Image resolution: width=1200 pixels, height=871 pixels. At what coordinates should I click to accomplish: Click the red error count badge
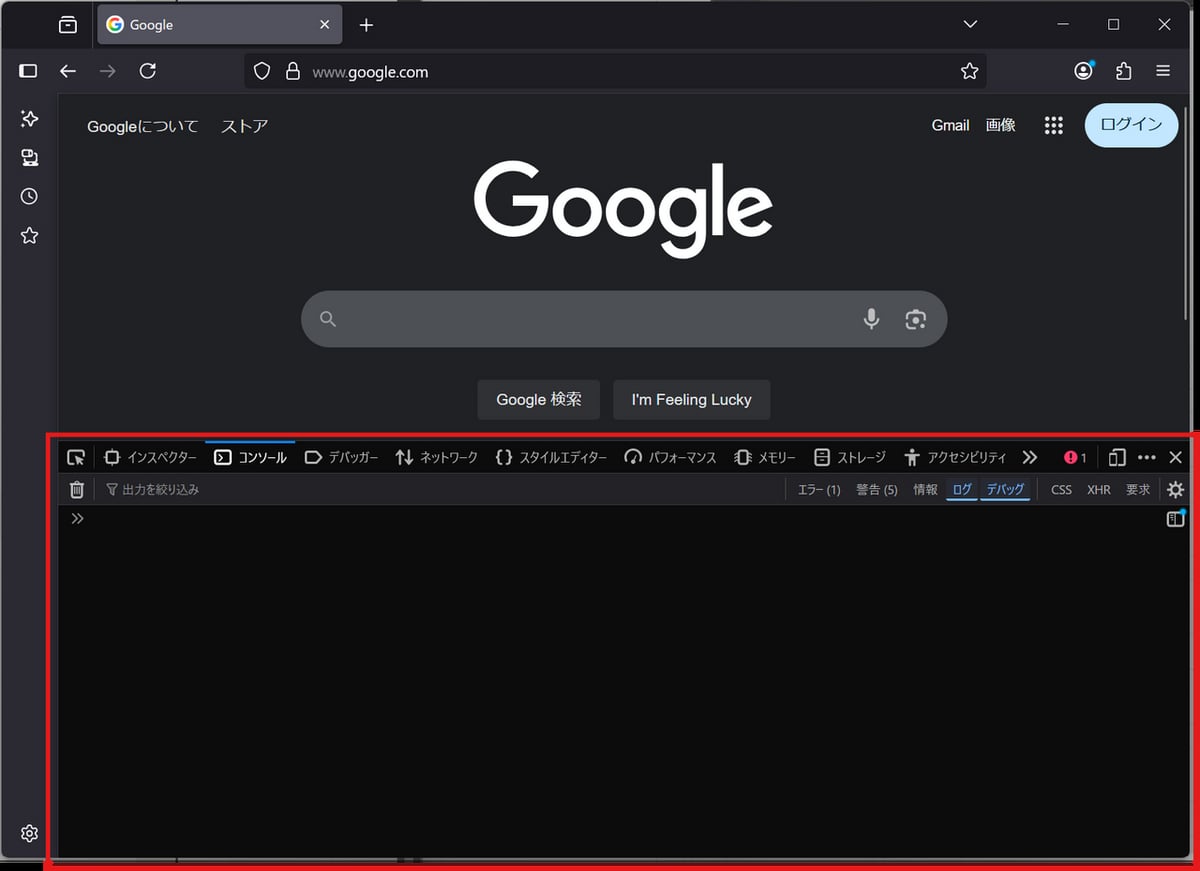click(1076, 457)
